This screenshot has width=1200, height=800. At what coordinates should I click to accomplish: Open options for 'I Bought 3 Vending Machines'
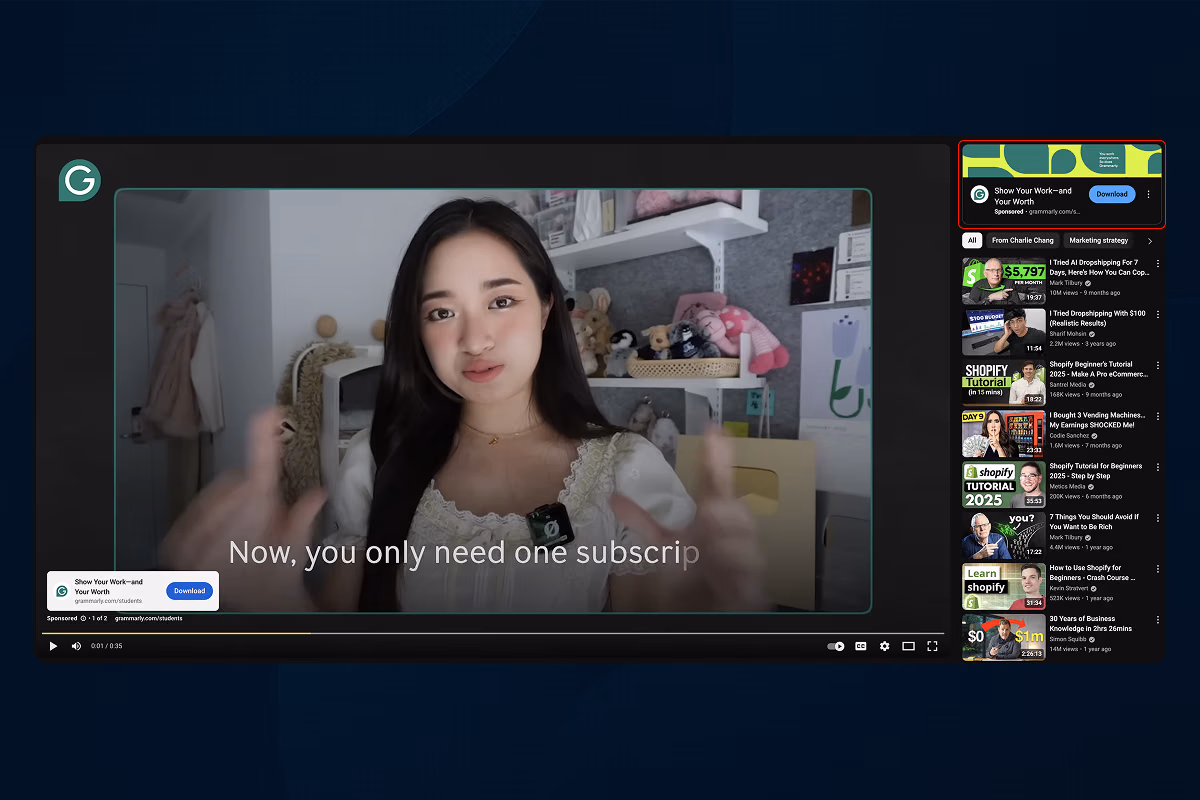pyautogui.click(x=1158, y=416)
